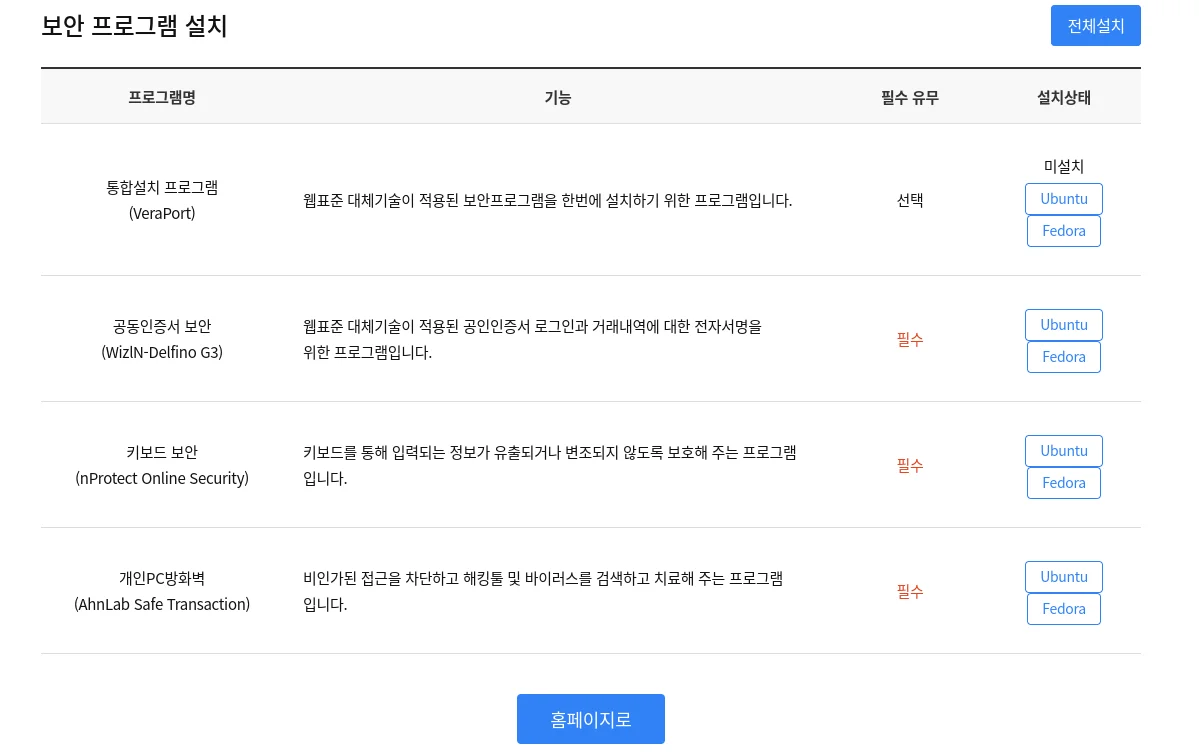Select the 통합설치 프로그램 (VeraPort) name
The height and width of the screenshot is (754, 1199).
162,200
